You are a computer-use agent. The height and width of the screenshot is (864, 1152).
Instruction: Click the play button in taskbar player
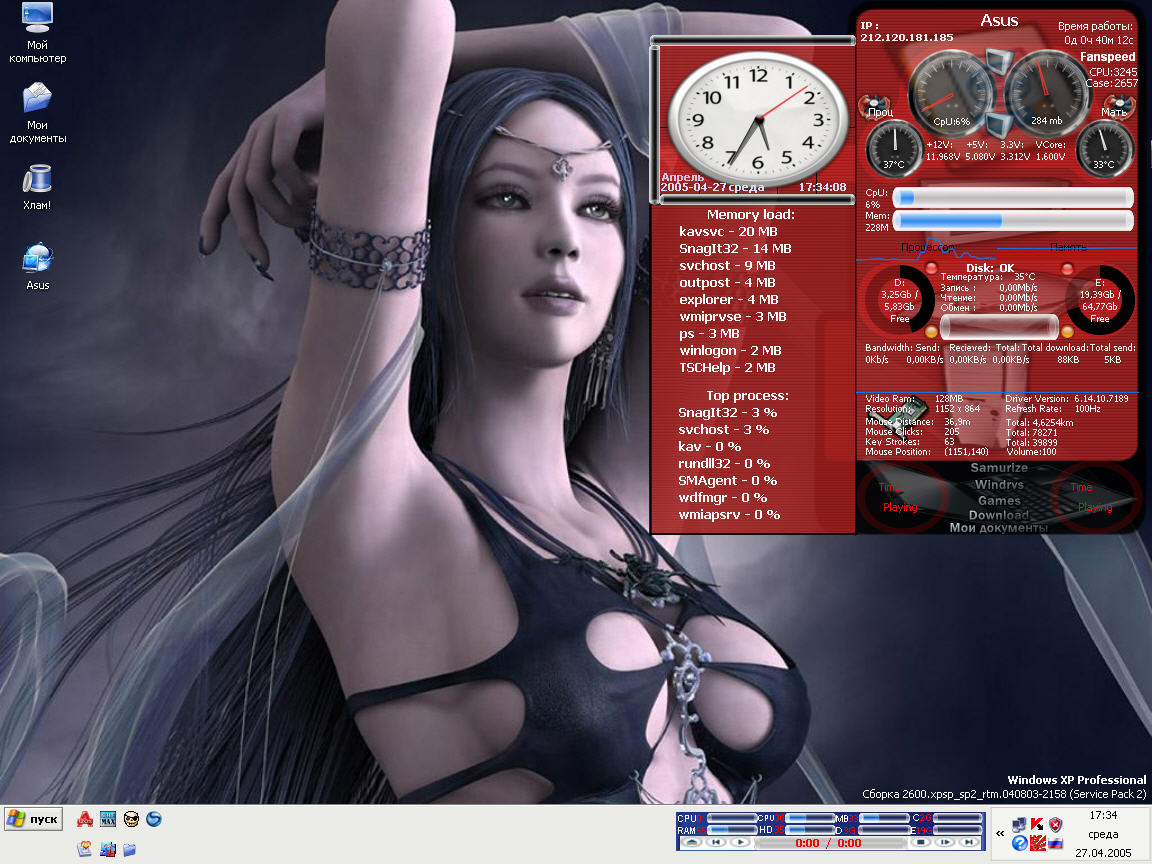[741, 843]
